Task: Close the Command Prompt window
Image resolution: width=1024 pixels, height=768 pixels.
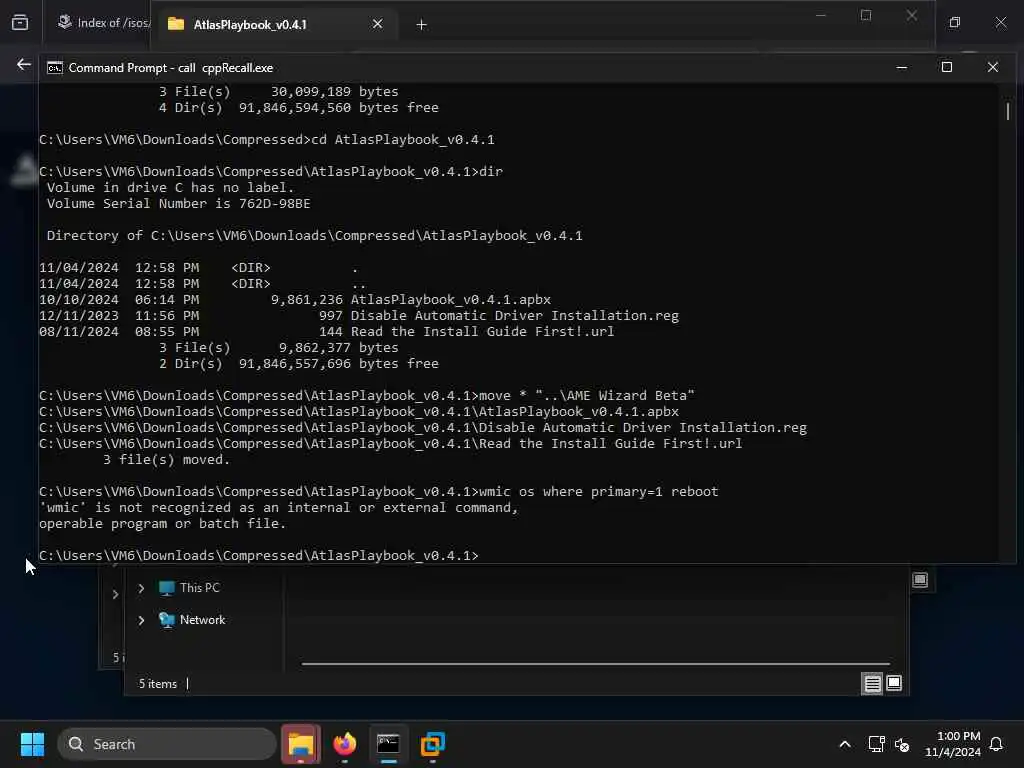Action: [993, 67]
